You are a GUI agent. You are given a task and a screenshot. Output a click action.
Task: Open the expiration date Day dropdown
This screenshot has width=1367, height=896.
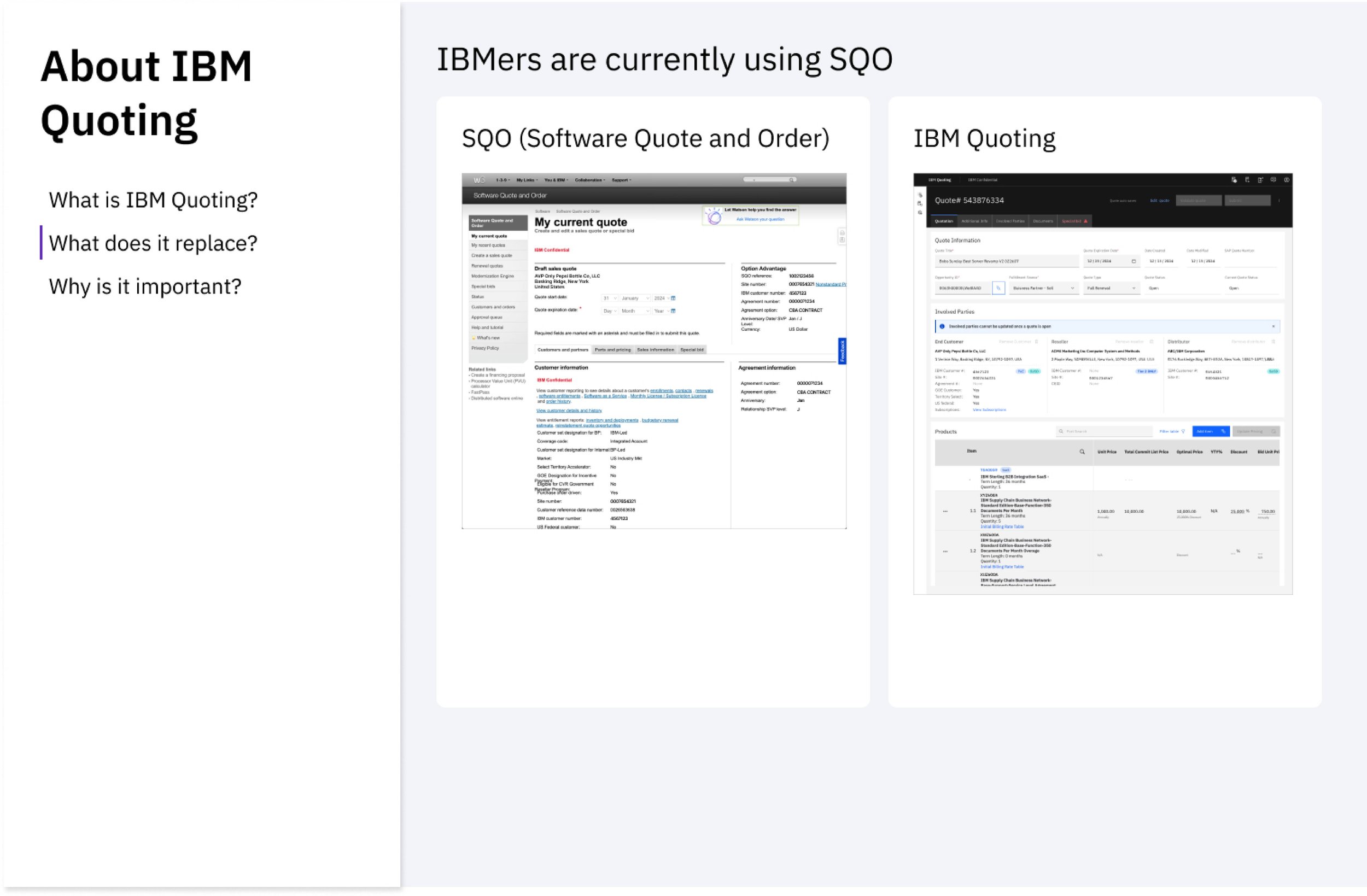coord(609,311)
